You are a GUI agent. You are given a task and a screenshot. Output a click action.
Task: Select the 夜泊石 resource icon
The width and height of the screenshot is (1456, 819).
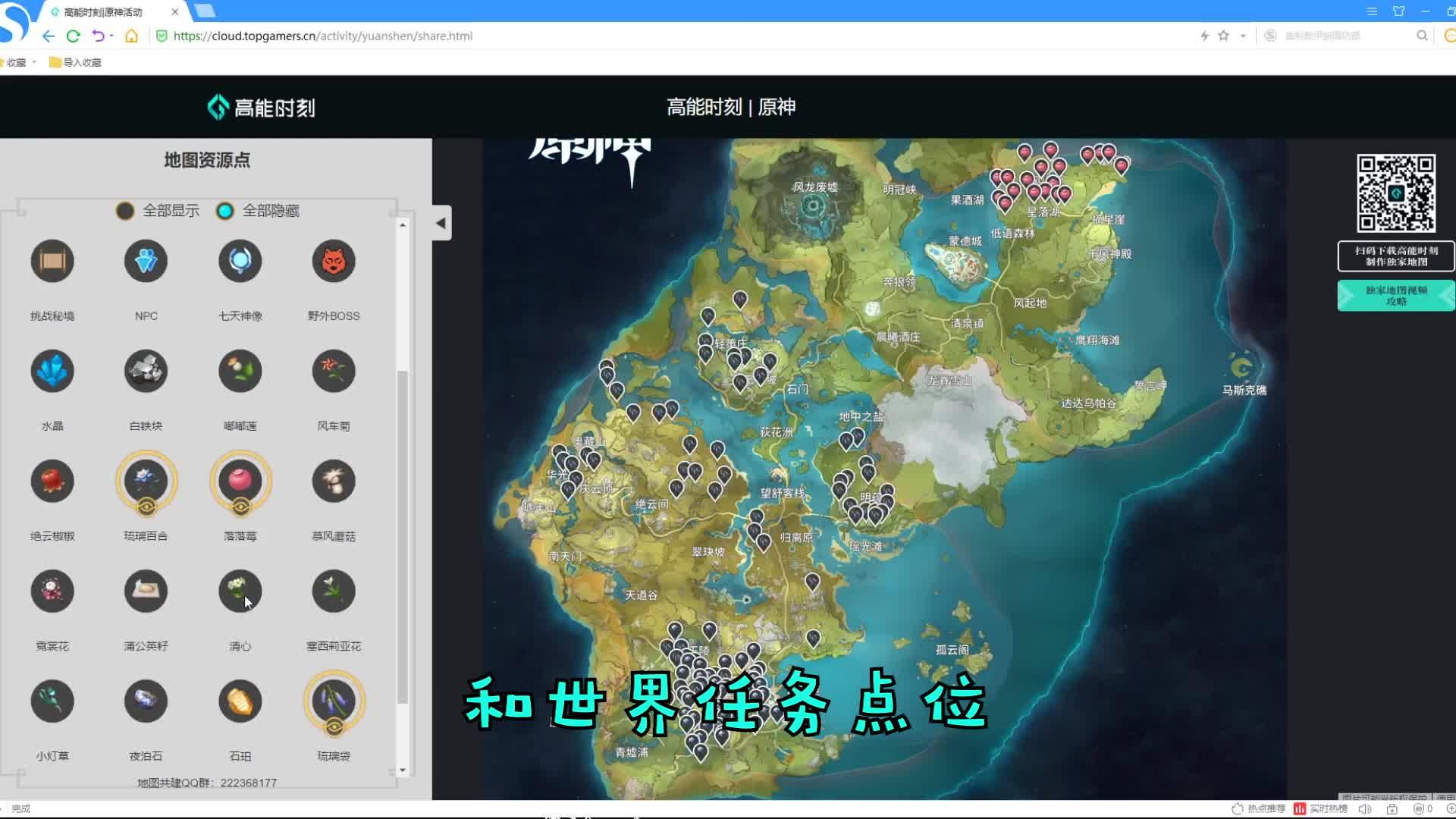(x=145, y=701)
